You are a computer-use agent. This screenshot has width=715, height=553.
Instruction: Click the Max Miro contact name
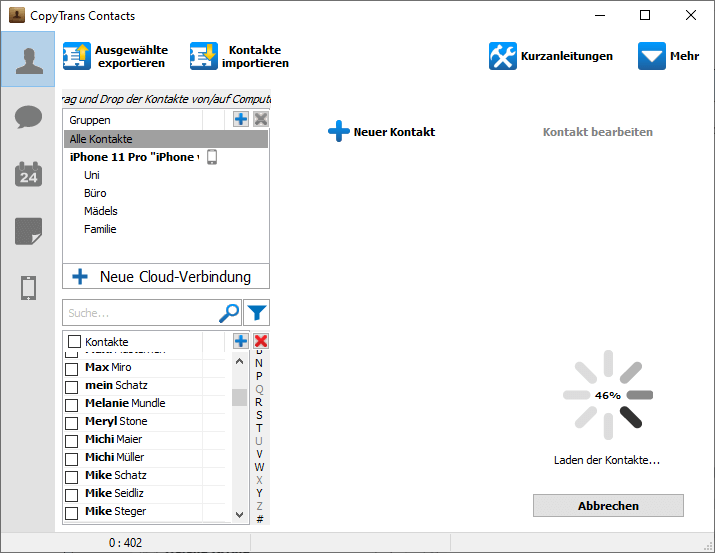pyautogui.click(x=108, y=367)
